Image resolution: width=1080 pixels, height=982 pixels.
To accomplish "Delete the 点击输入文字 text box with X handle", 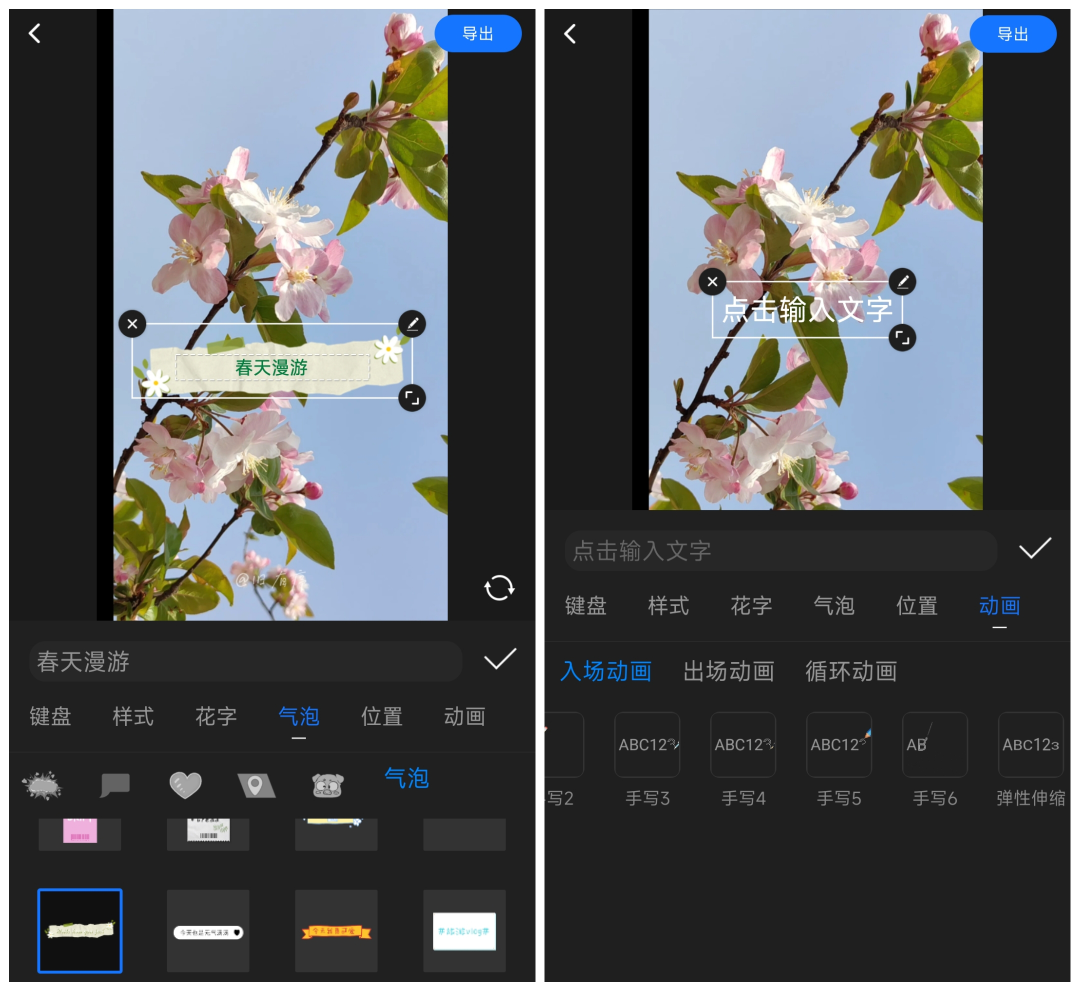I will pyautogui.click(x=712, y=282).
